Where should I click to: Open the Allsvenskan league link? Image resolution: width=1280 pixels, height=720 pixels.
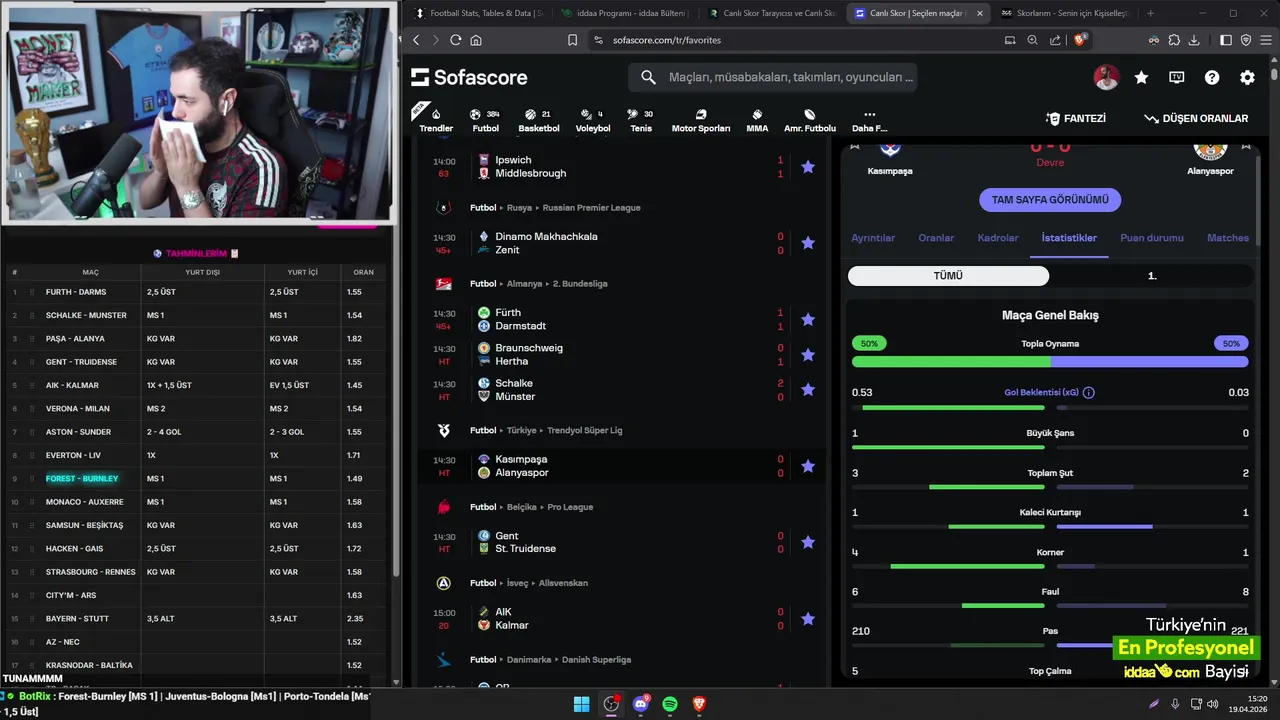(563, 583)
